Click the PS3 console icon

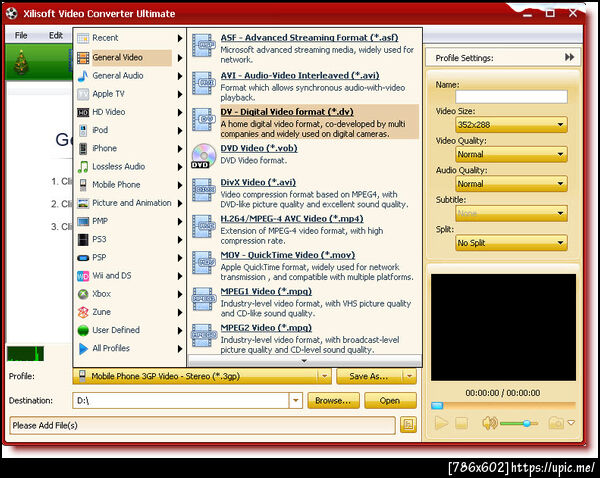83,240
